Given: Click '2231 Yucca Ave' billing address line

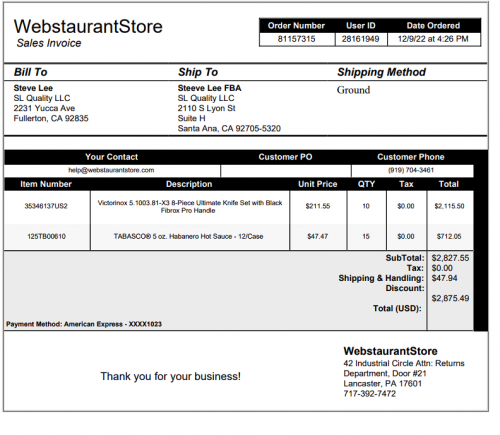Looking at the screenshot, I should (x=44, y=108).
